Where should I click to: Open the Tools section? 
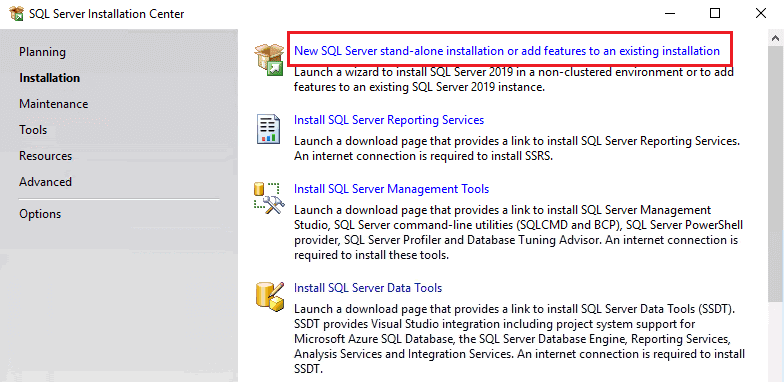click(33, 130)
